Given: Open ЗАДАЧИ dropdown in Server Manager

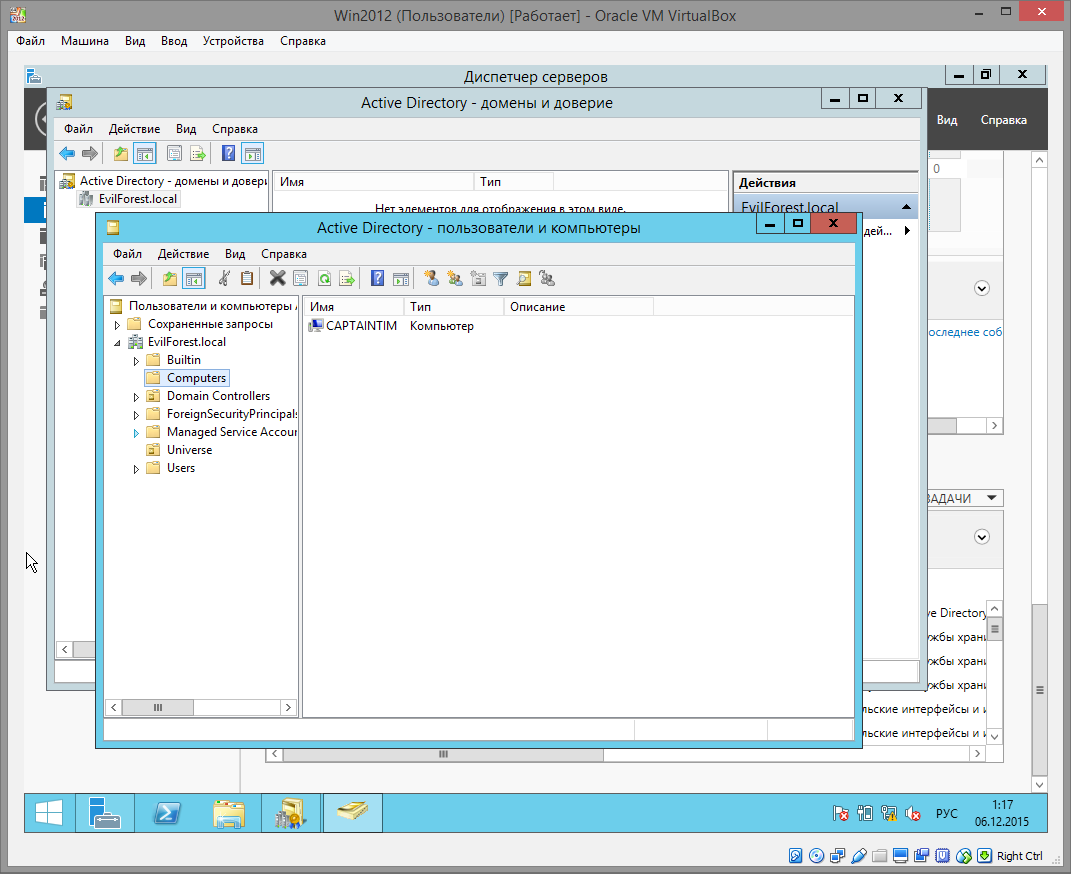Looking at the screenshot, I should point(992,498).
